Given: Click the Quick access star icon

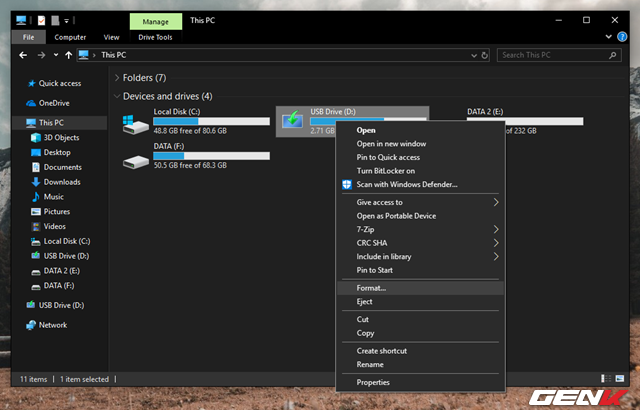Looking at the screenshot, I should coord(31,84).
